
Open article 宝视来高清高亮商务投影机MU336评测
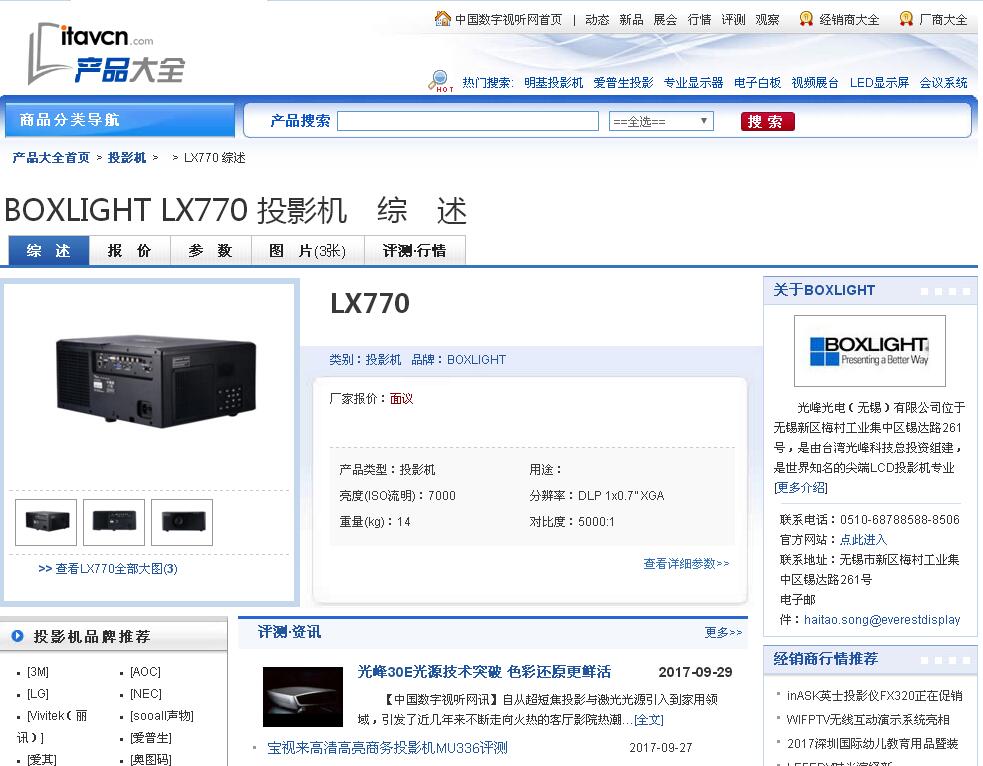[x=387, y=748]
